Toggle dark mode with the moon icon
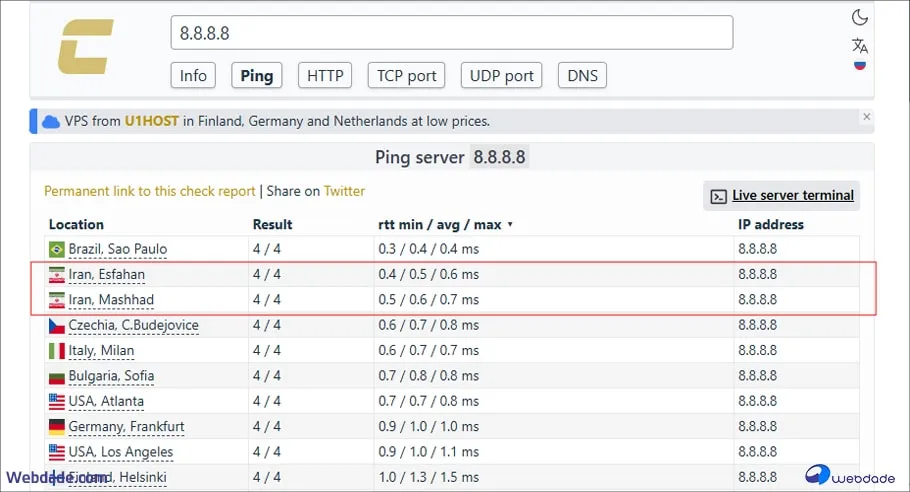 859,17
